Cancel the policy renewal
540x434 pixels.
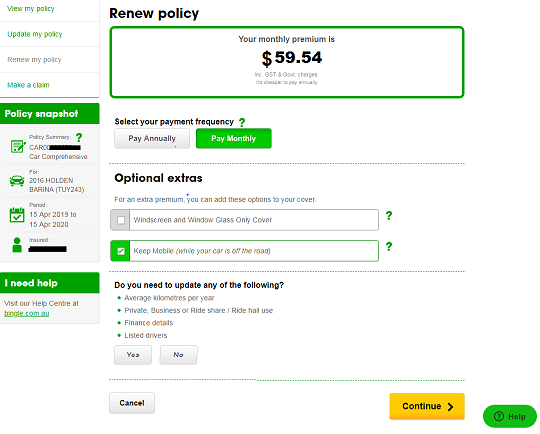point(132,403)
